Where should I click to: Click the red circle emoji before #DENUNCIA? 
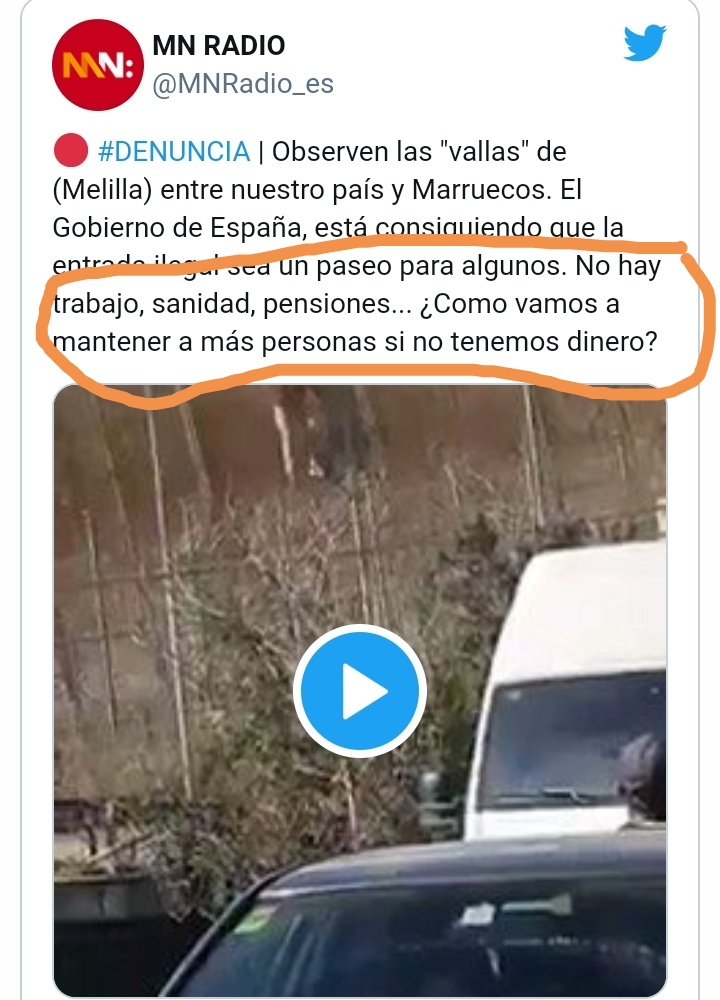tap(70, 151)
